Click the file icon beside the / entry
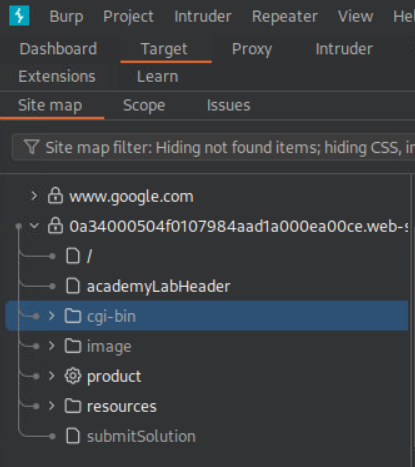 coord(73,256)
